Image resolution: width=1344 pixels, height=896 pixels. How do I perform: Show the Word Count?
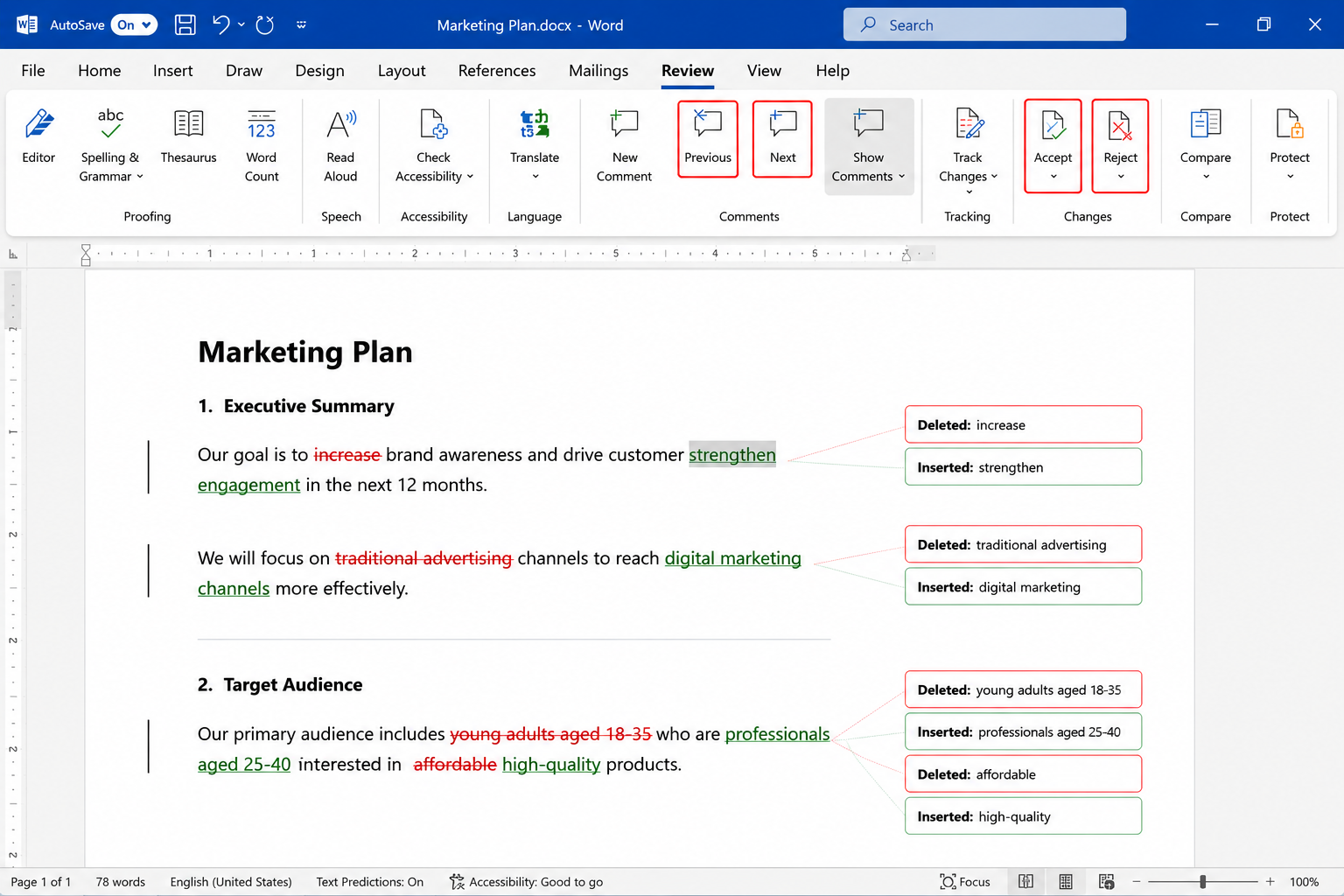click(262, 145)
